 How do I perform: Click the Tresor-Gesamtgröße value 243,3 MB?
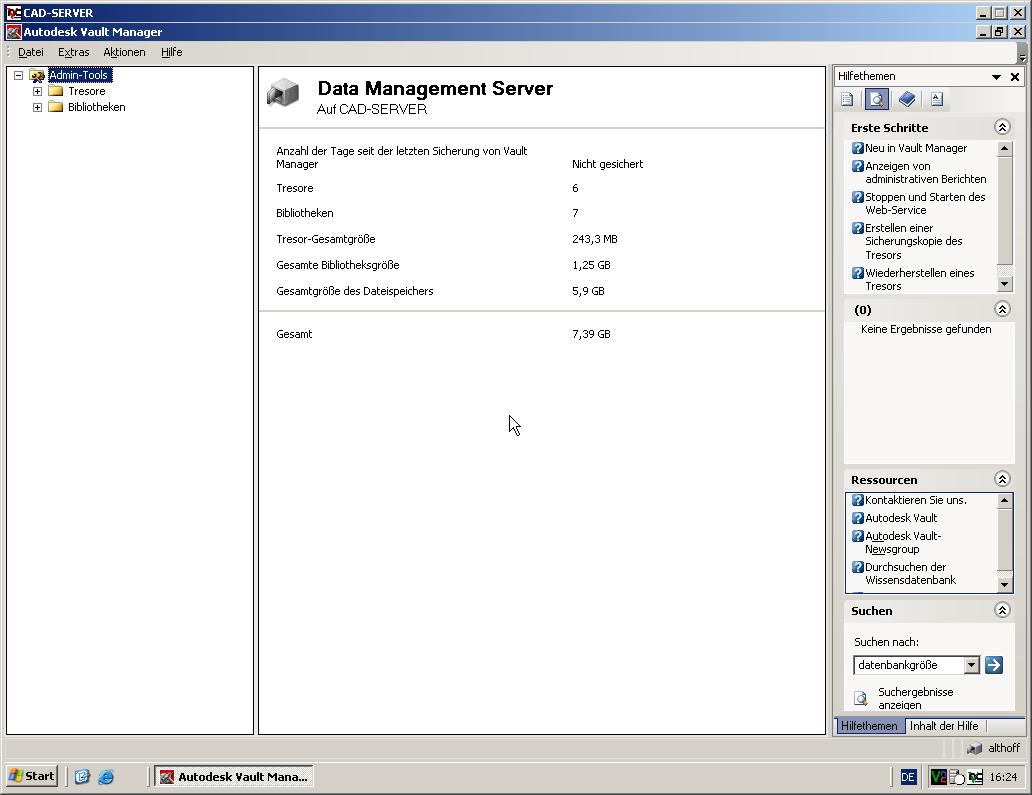(x=595, y=239)
